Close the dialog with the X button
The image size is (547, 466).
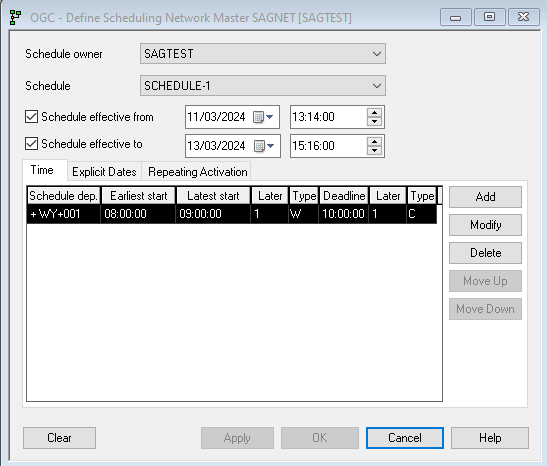click(x=524, y=17)
